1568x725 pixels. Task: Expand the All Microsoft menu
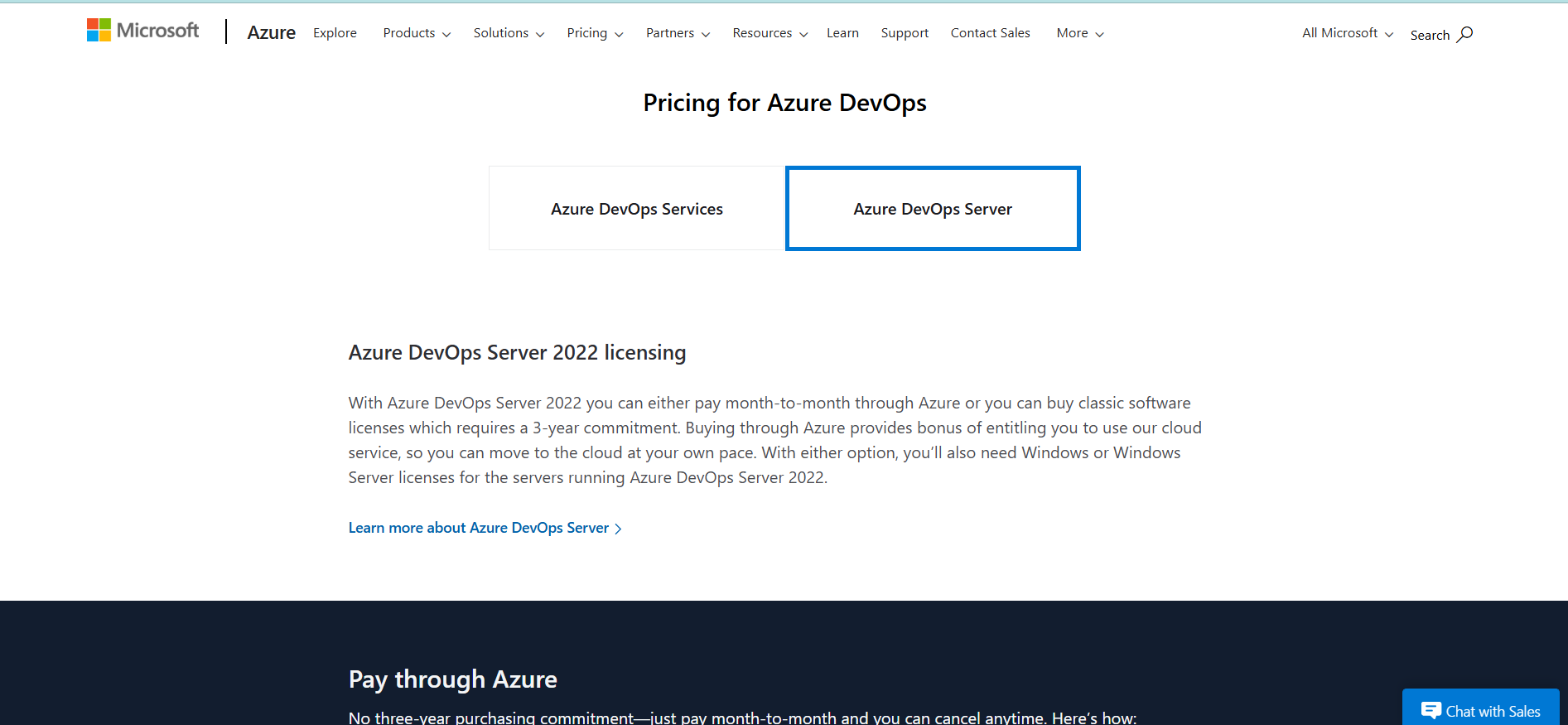coord(1348,33)
